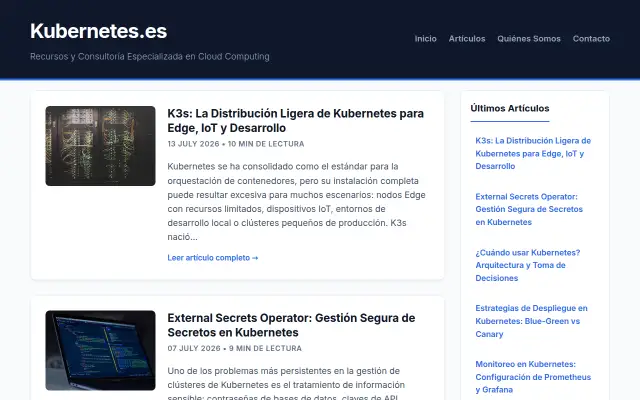Select Quiénes Somos in the header

(529, 39)
